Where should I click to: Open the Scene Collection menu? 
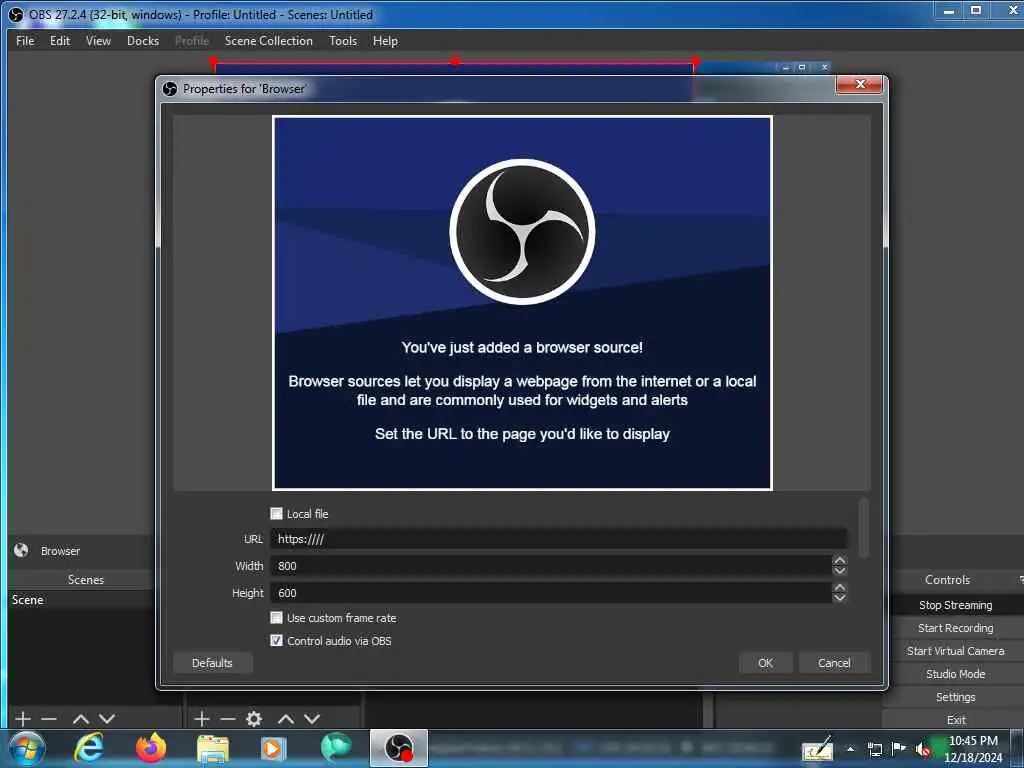268,40
